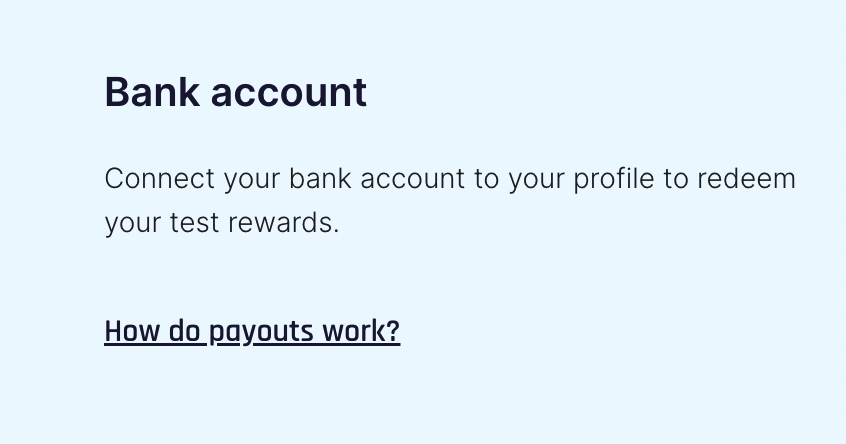
Task: Click the word 'profile' in the description
Action: tap(613, 180)
